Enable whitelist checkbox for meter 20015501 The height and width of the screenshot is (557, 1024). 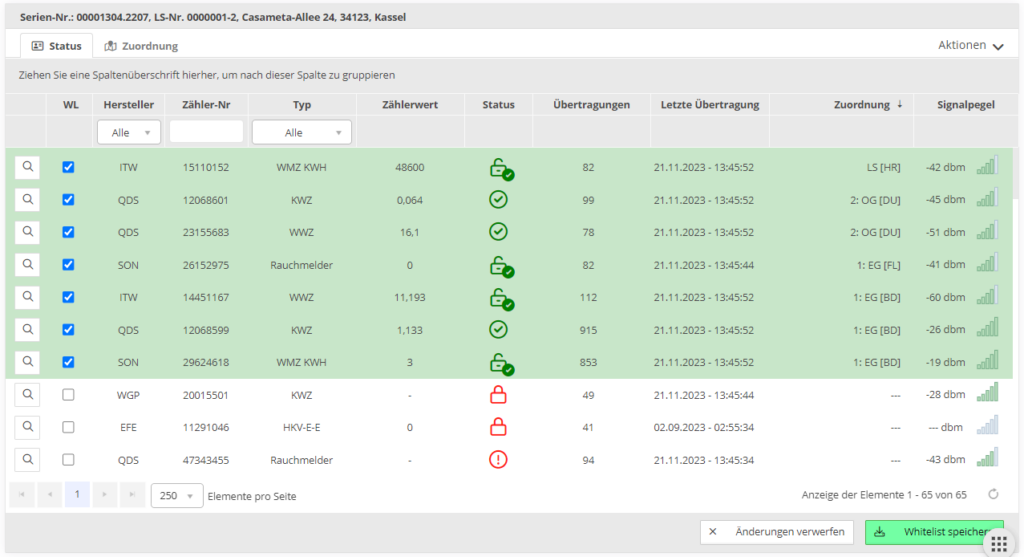tap(68, 395)
